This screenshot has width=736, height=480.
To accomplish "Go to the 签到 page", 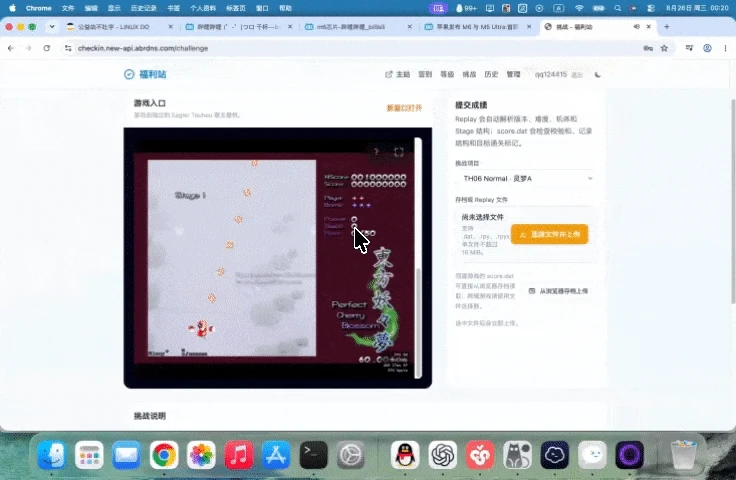I will pos(425,74).
